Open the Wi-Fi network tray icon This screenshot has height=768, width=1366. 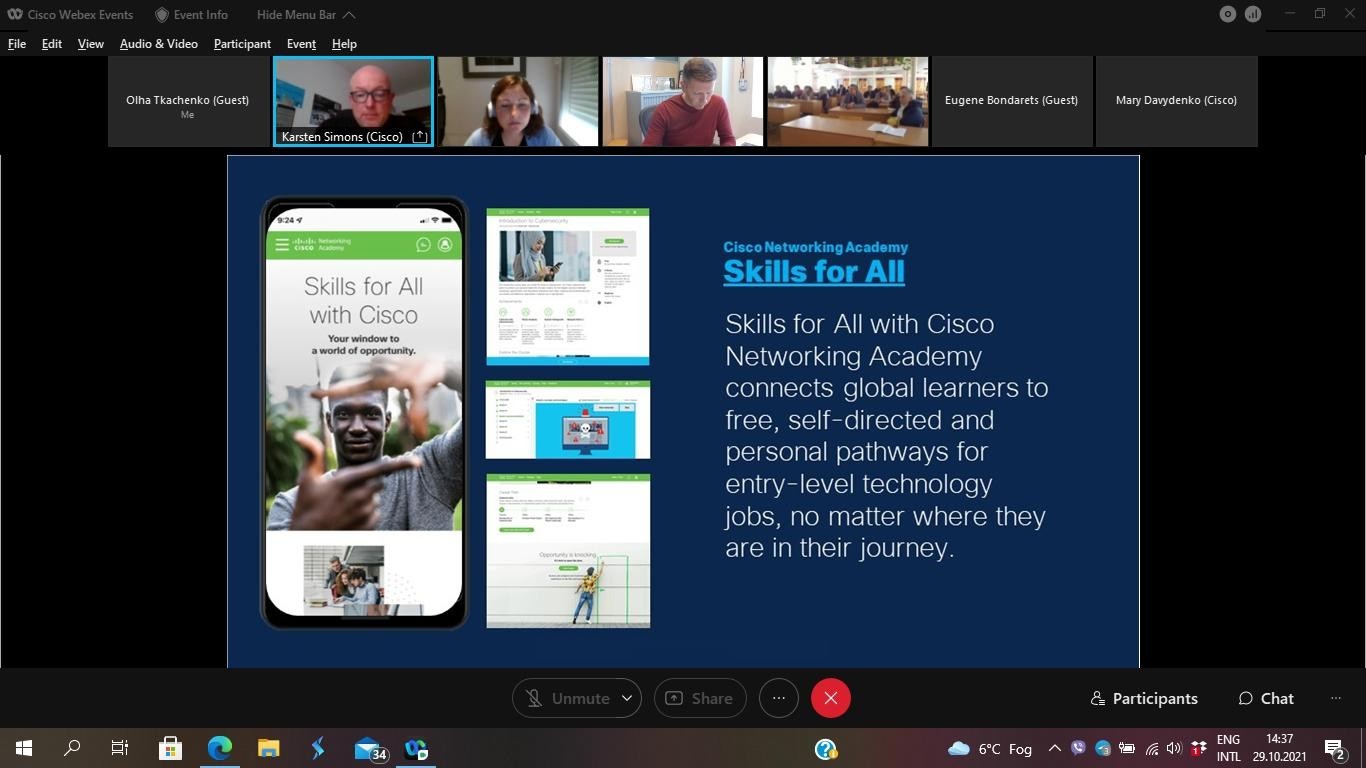coord(1151,748)
